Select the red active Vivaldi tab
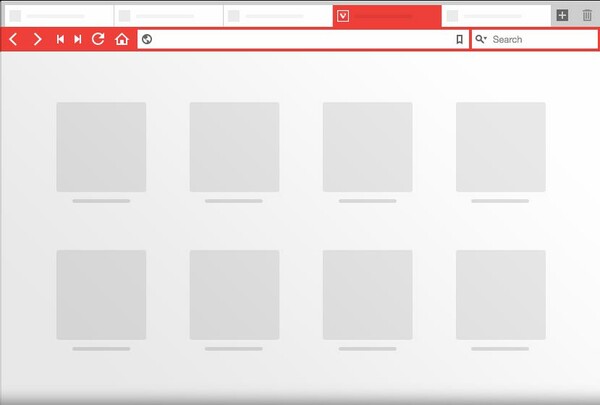The height and width of the screenshot is (405, 600). coord(387,16)
